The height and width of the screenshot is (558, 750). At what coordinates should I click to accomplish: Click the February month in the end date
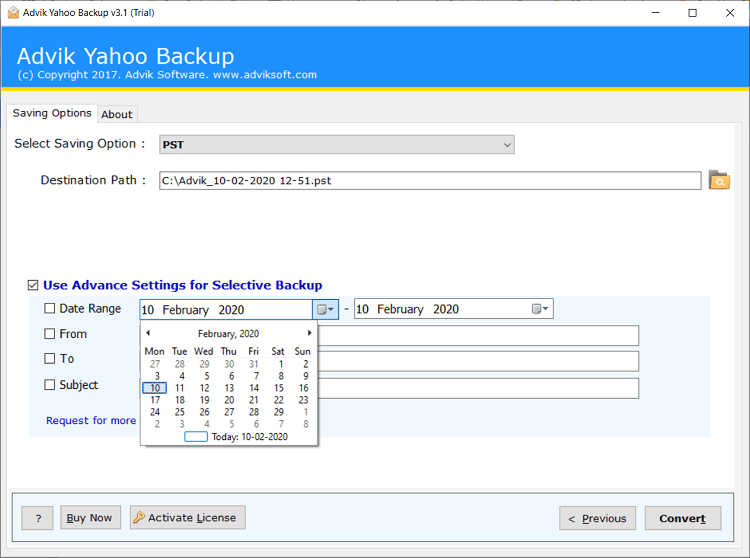coord(400,309)
